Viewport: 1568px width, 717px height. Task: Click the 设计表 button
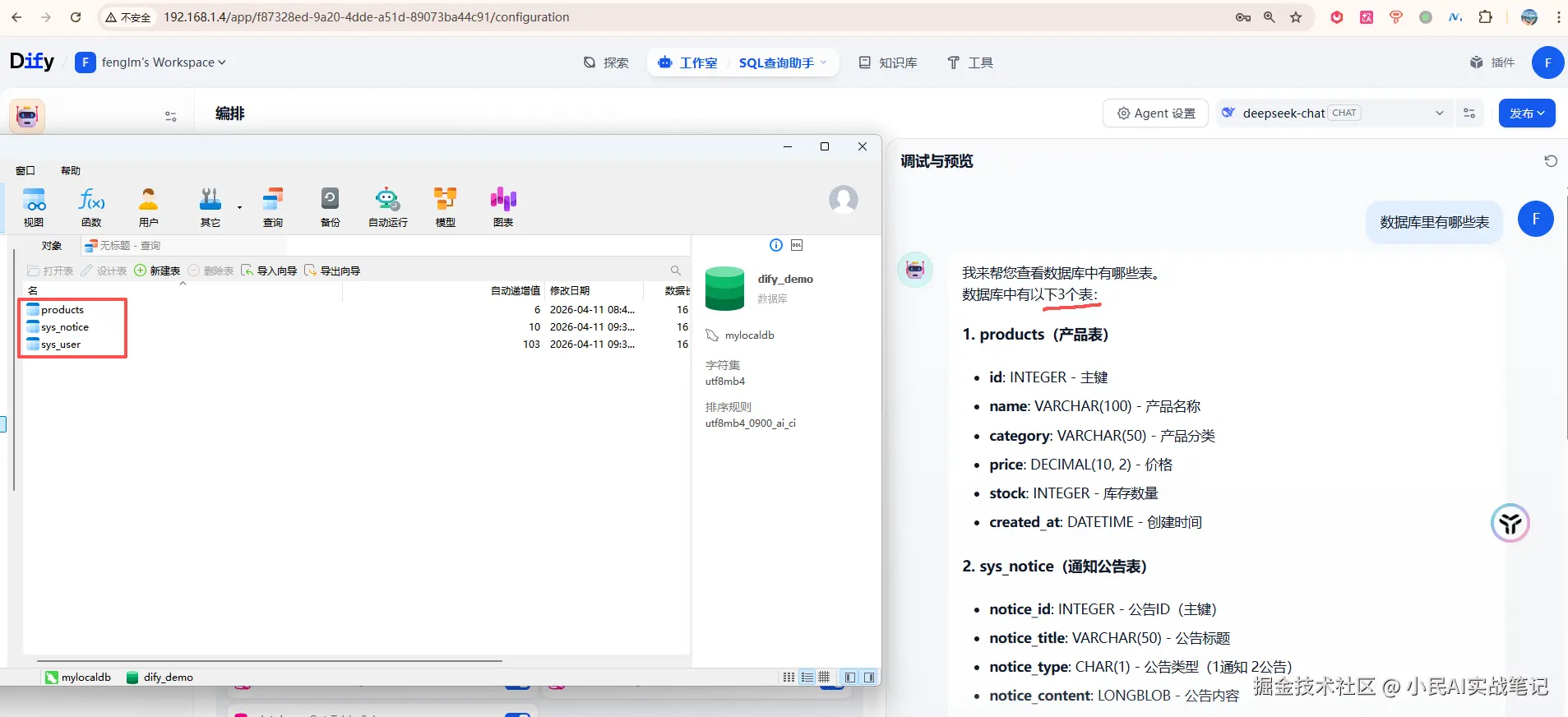click(104, 271)
